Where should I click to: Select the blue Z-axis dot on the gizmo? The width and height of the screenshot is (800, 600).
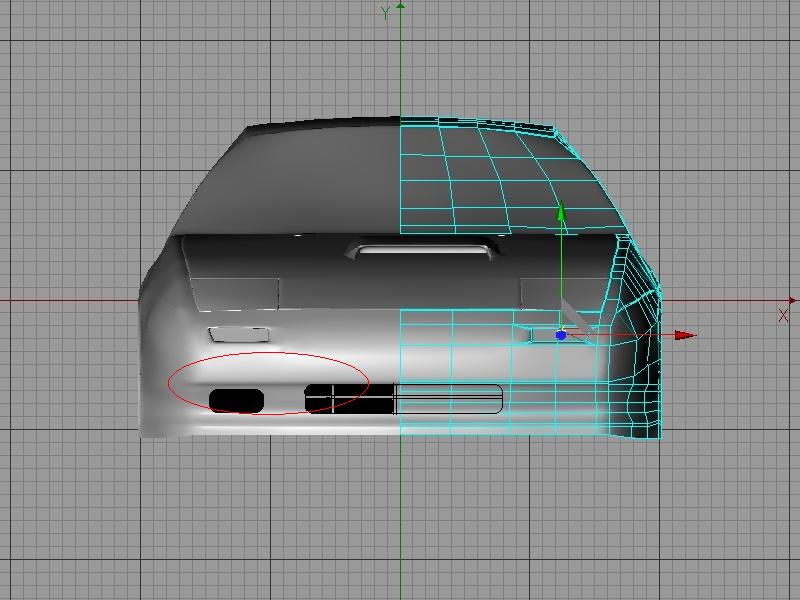(x=561, y=335)
